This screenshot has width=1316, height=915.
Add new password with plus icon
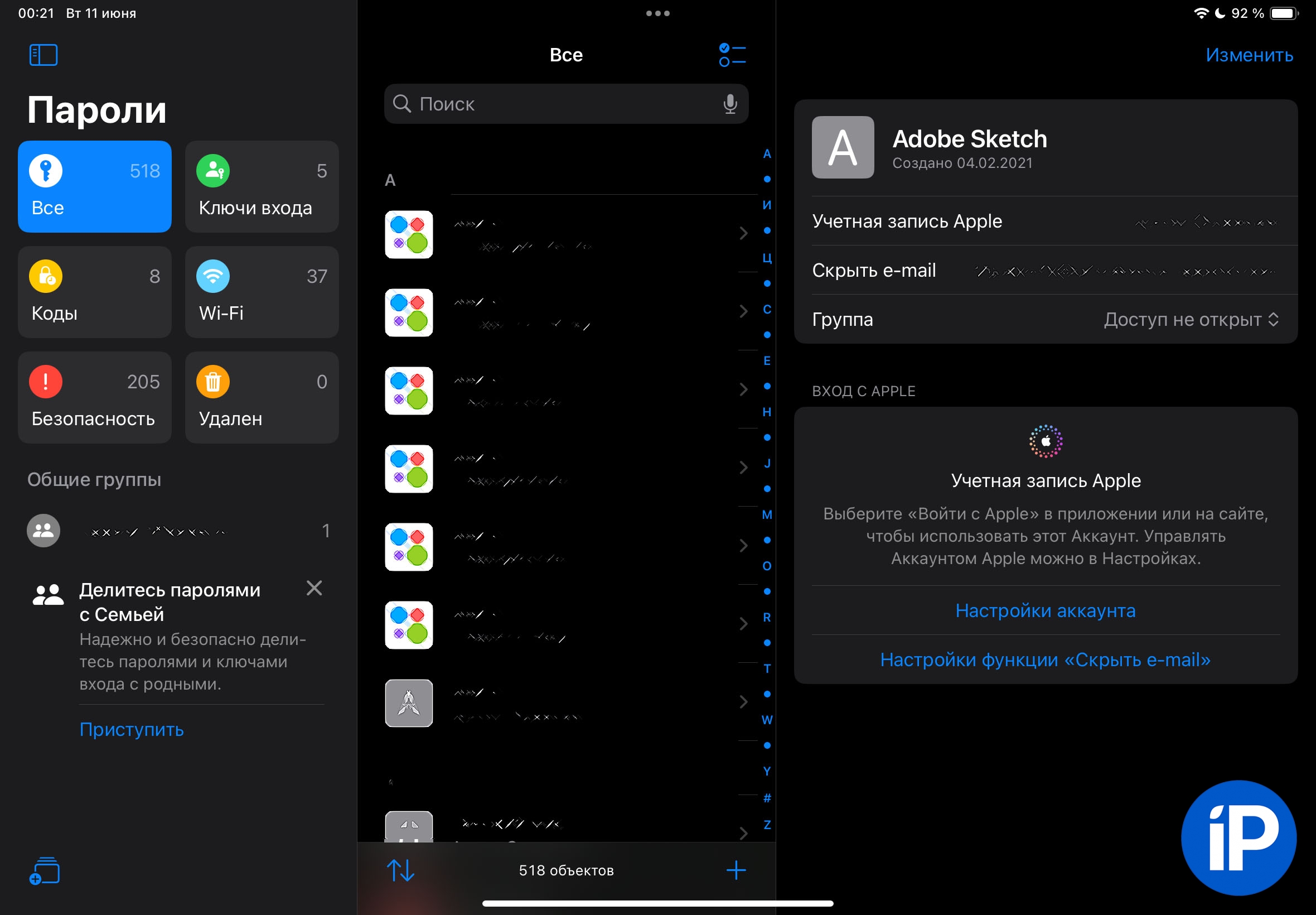[x=736, y=870]
